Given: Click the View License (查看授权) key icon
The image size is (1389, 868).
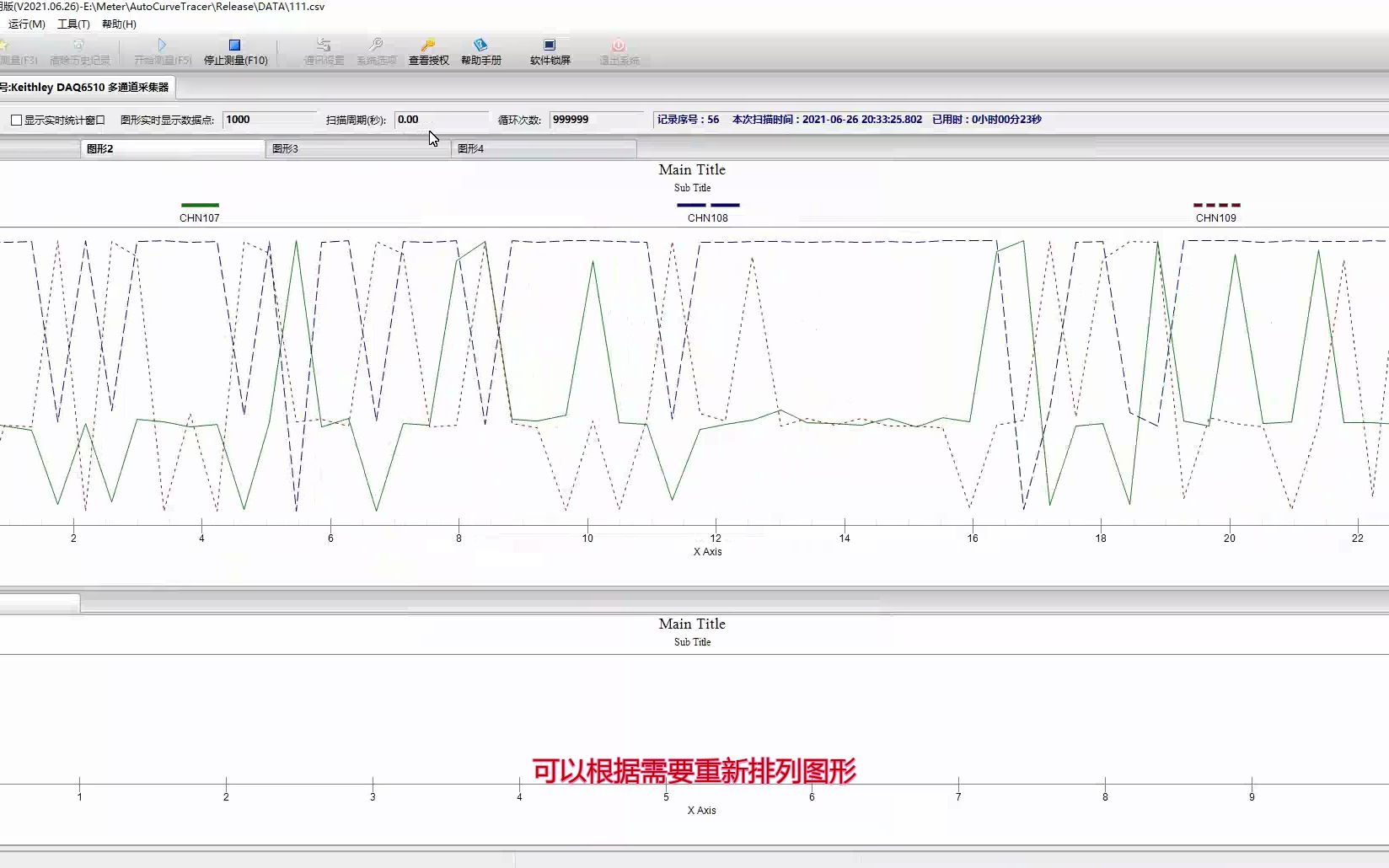Looking at the screenshot, I should [x=428, y=45].
